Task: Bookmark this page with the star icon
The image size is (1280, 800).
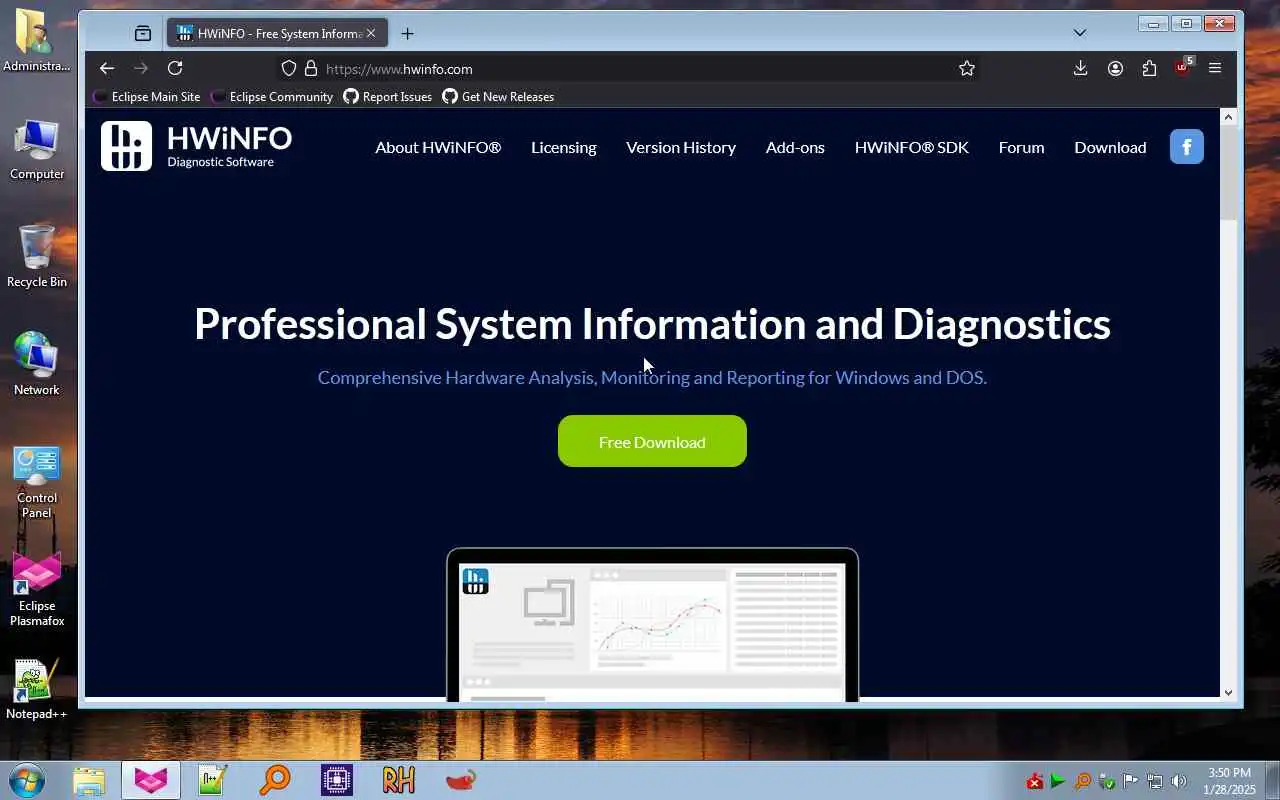Action: tap(967, 68)
